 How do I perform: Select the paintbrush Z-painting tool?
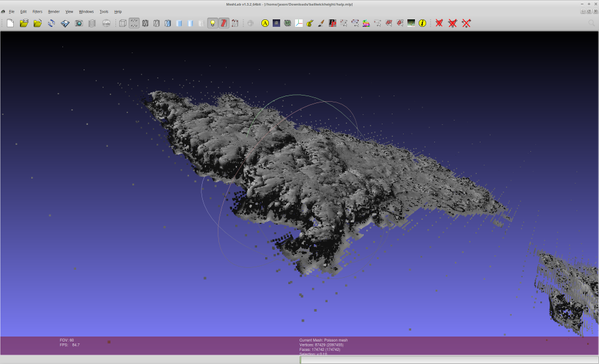(x=321, y=23)
